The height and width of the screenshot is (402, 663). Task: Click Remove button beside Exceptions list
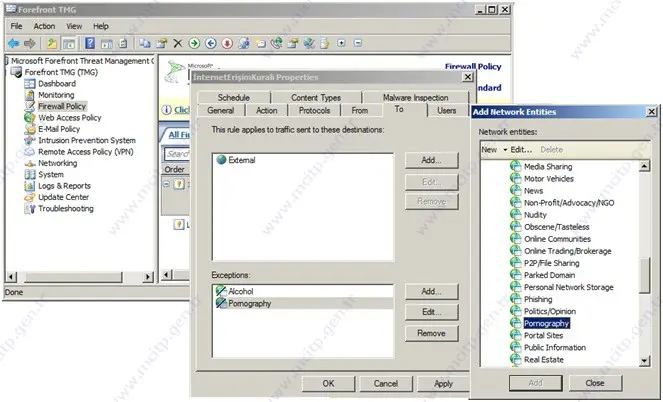431,334
